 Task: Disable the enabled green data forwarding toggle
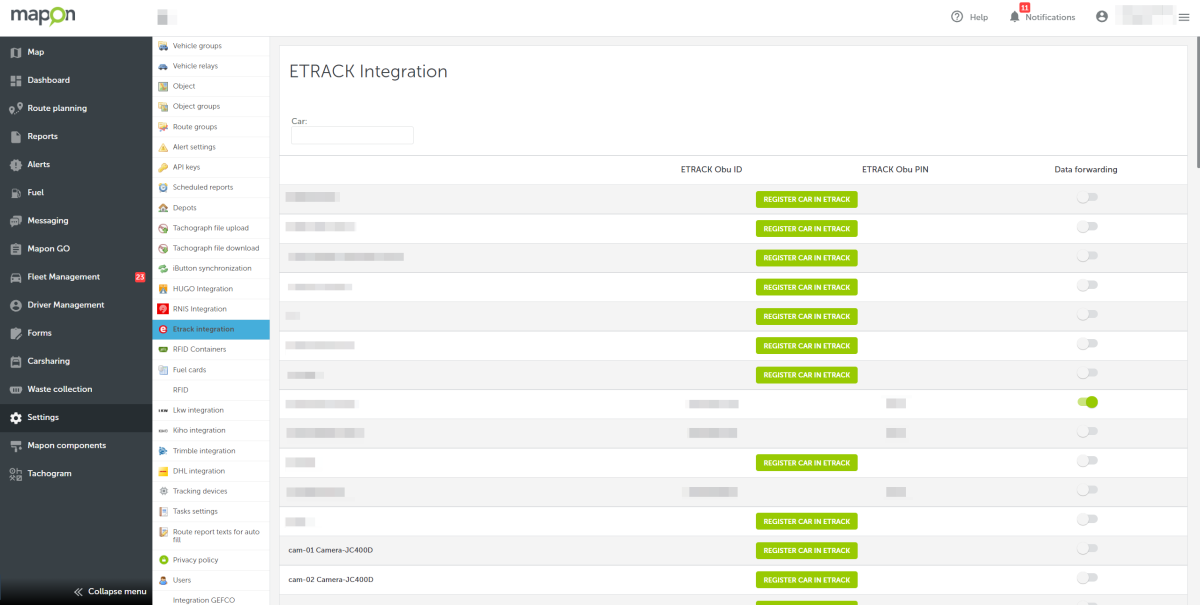[x=1087, y=402]
